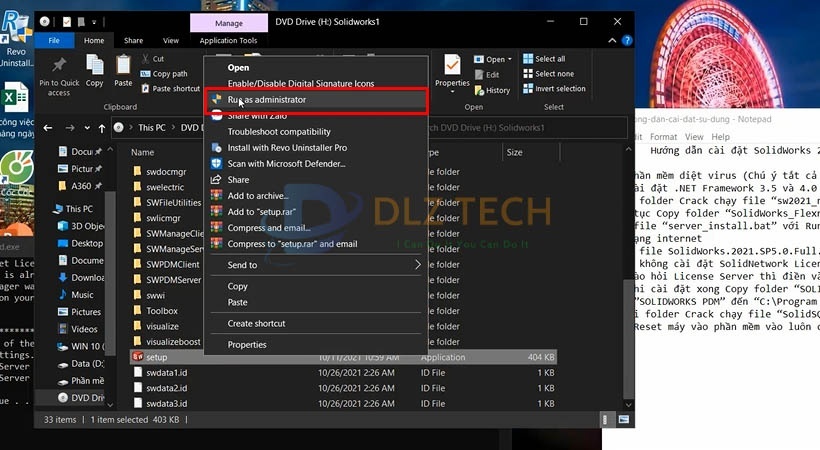Select Cut in the Clipboard group
The height and width of the screenshot is (450, 820).
(152, 59)
